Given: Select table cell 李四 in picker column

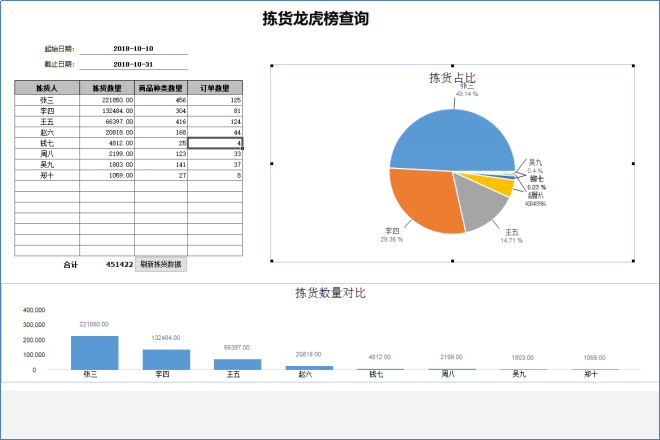Looking at the screenshot, I should coord(47,111).
